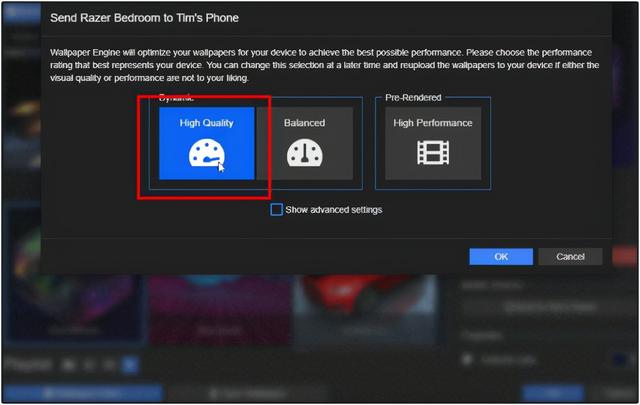Click the blurred blue button below the properties panel
This screenshot has width=640, height=405.
(x=552, y=394)
